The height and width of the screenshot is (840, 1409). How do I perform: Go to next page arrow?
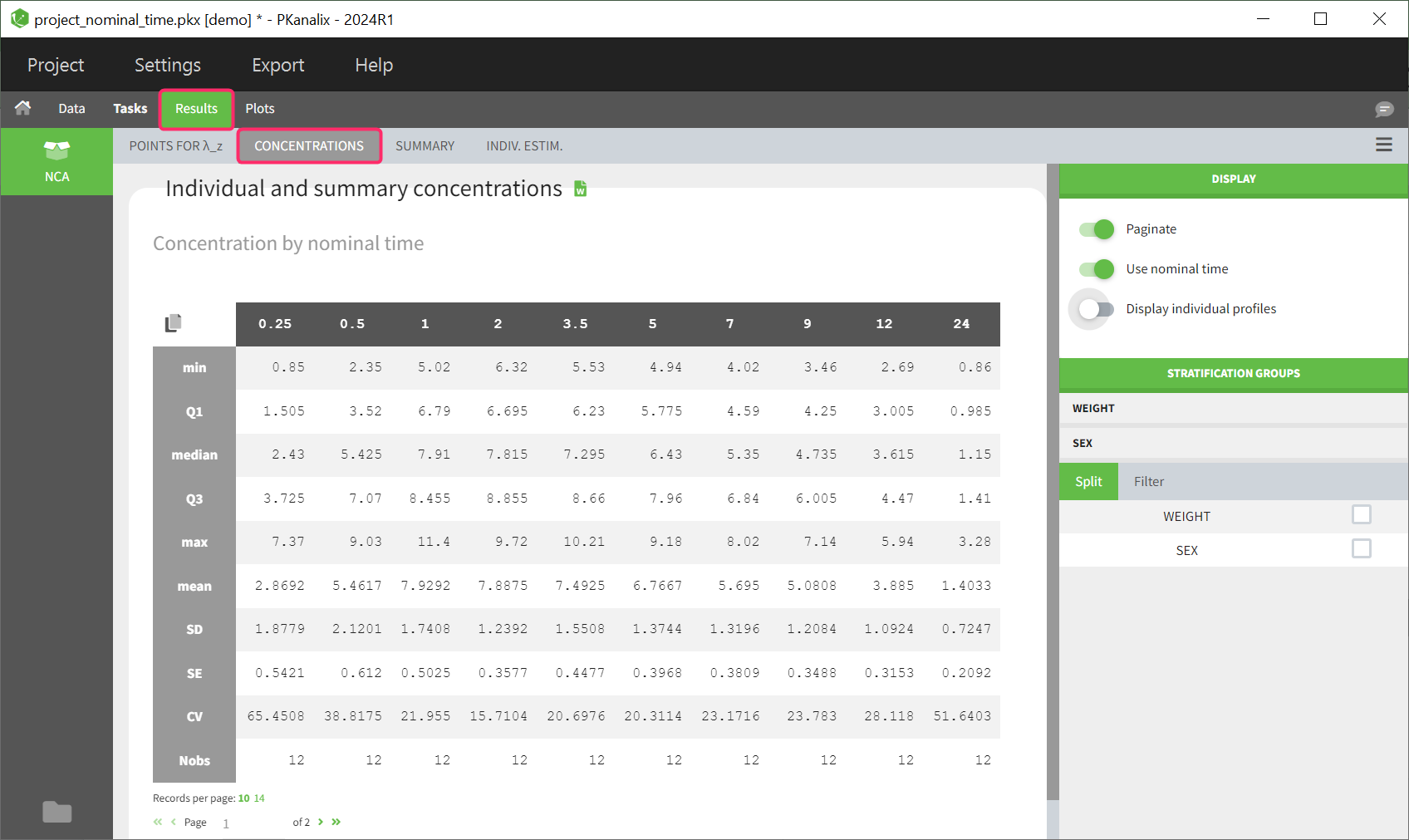tap(321, 822)
